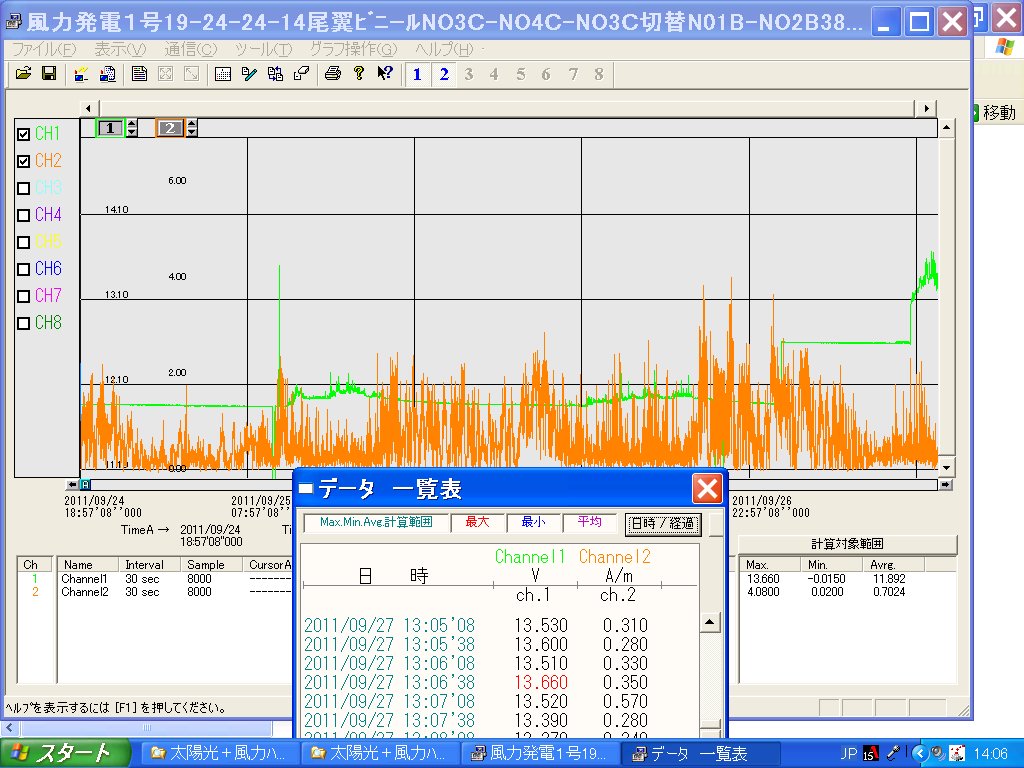Uncheck the CH2 channel checkbox
This screenshot has width=1024, height=768.
[x=24, y=161]
